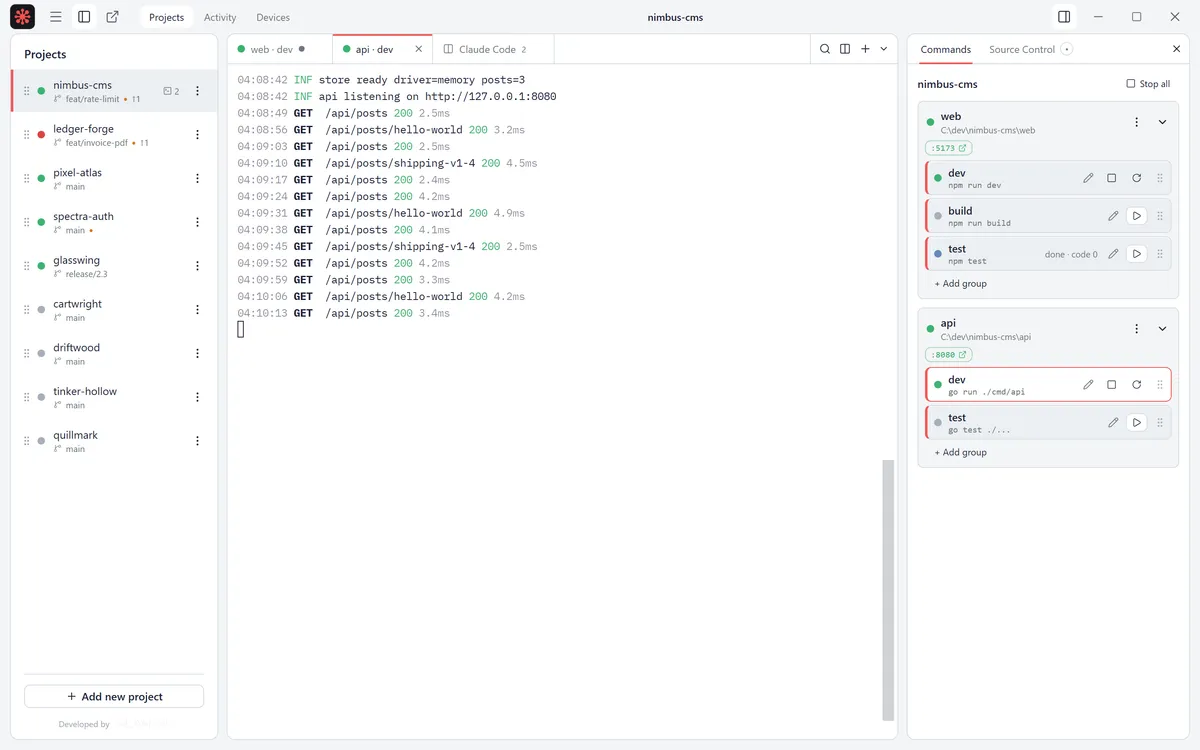Select the spectra-auth project
Viewport: 1200px width, 750px height.
coord(114,222)
